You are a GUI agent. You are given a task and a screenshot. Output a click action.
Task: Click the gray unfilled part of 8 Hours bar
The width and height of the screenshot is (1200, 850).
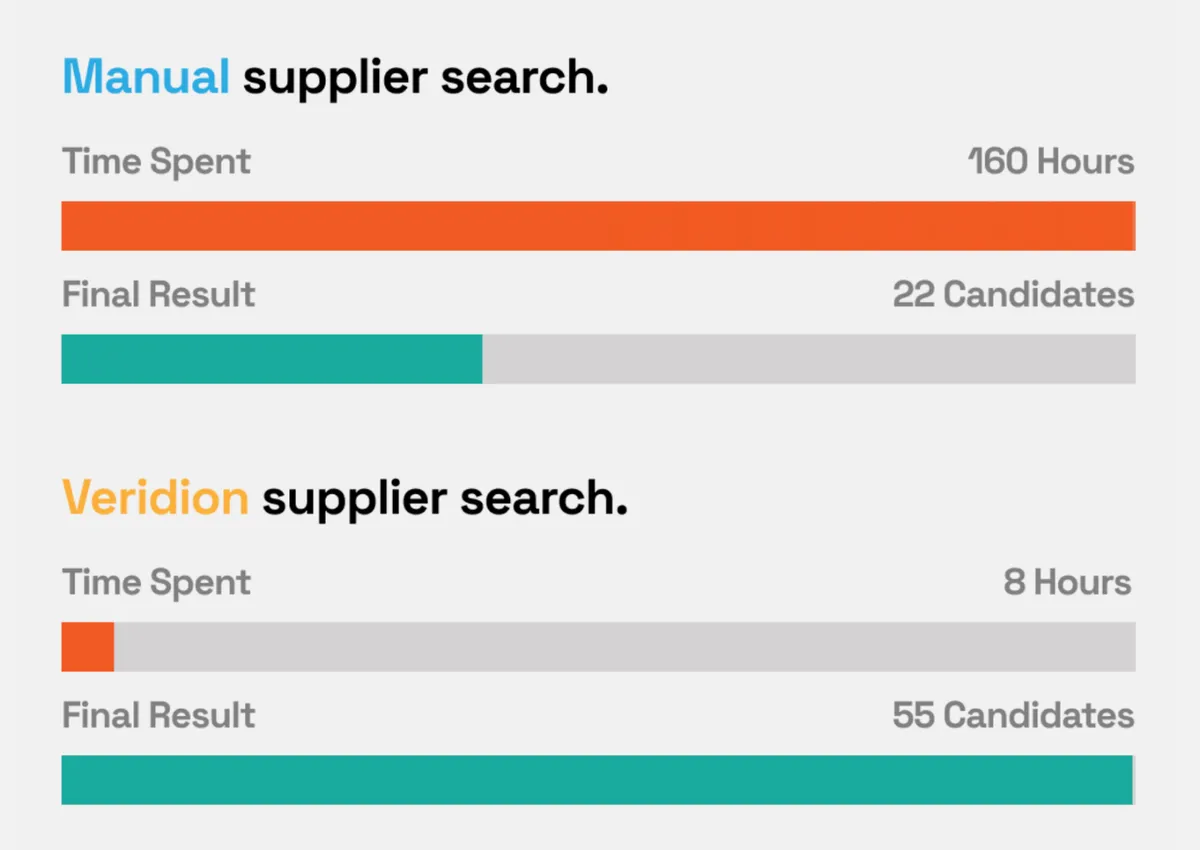click(625, 647)
